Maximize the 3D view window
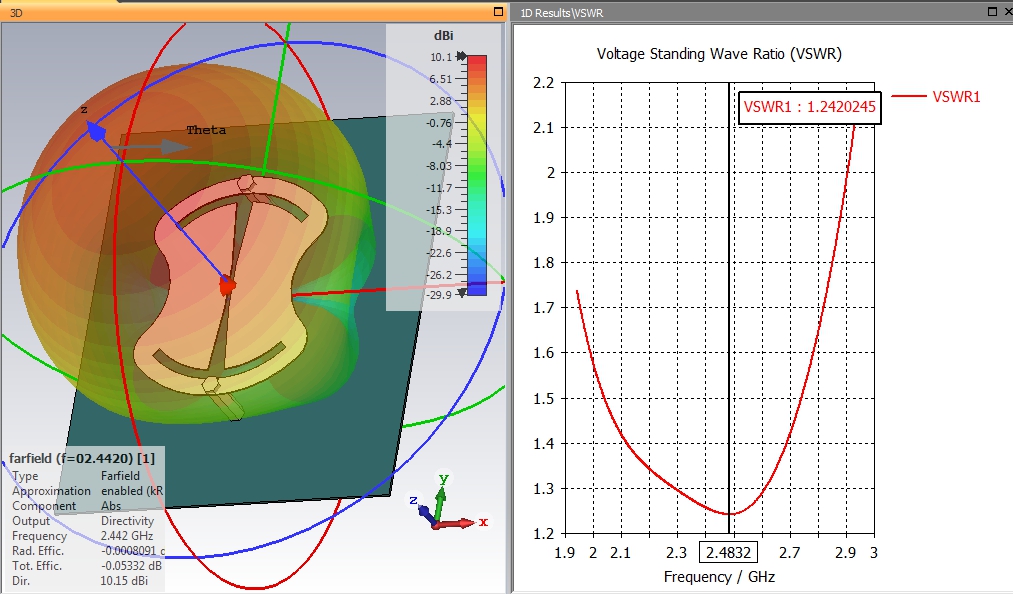Viewport: 1013px width, 594px height. point(498,12)
